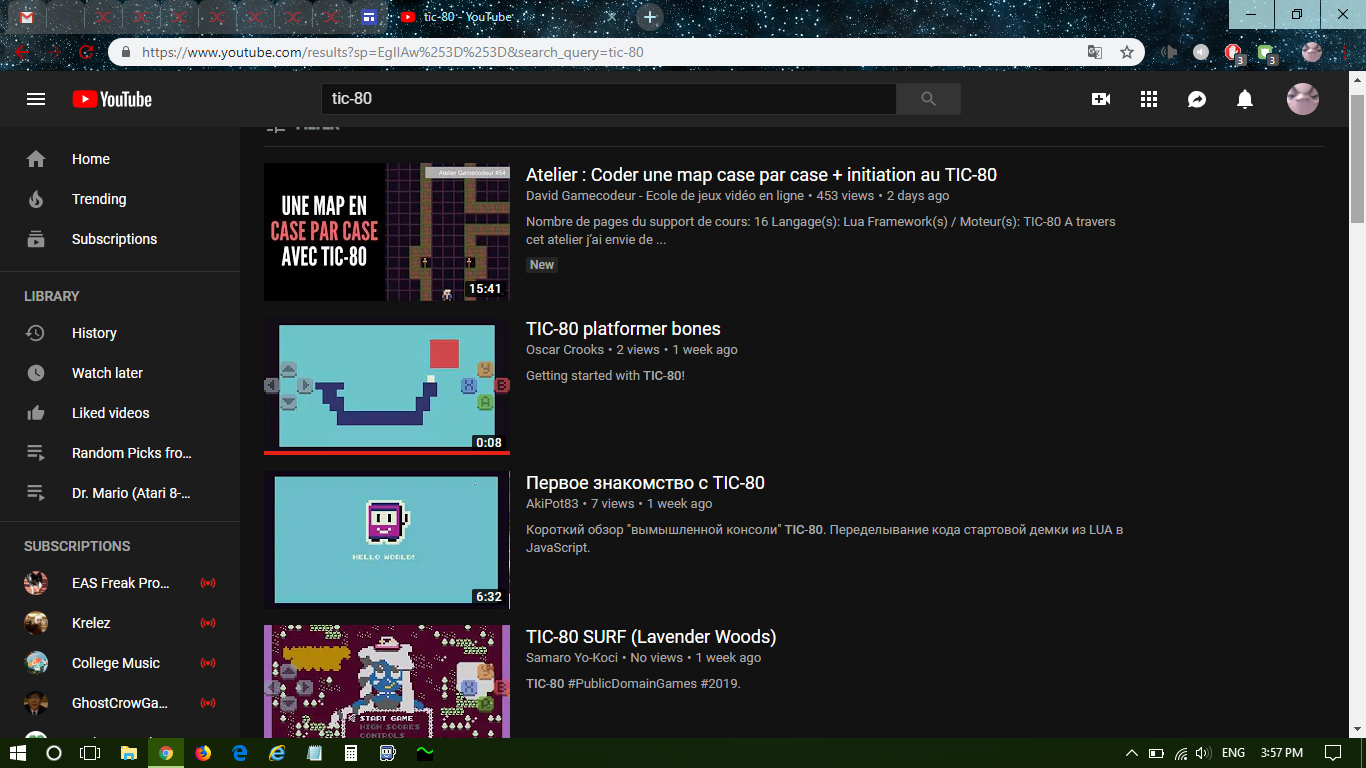Screen dimensions: 1366x768
Task: Visit Samaro Yo-Koci channel link
Action: [x=574, y=658]
